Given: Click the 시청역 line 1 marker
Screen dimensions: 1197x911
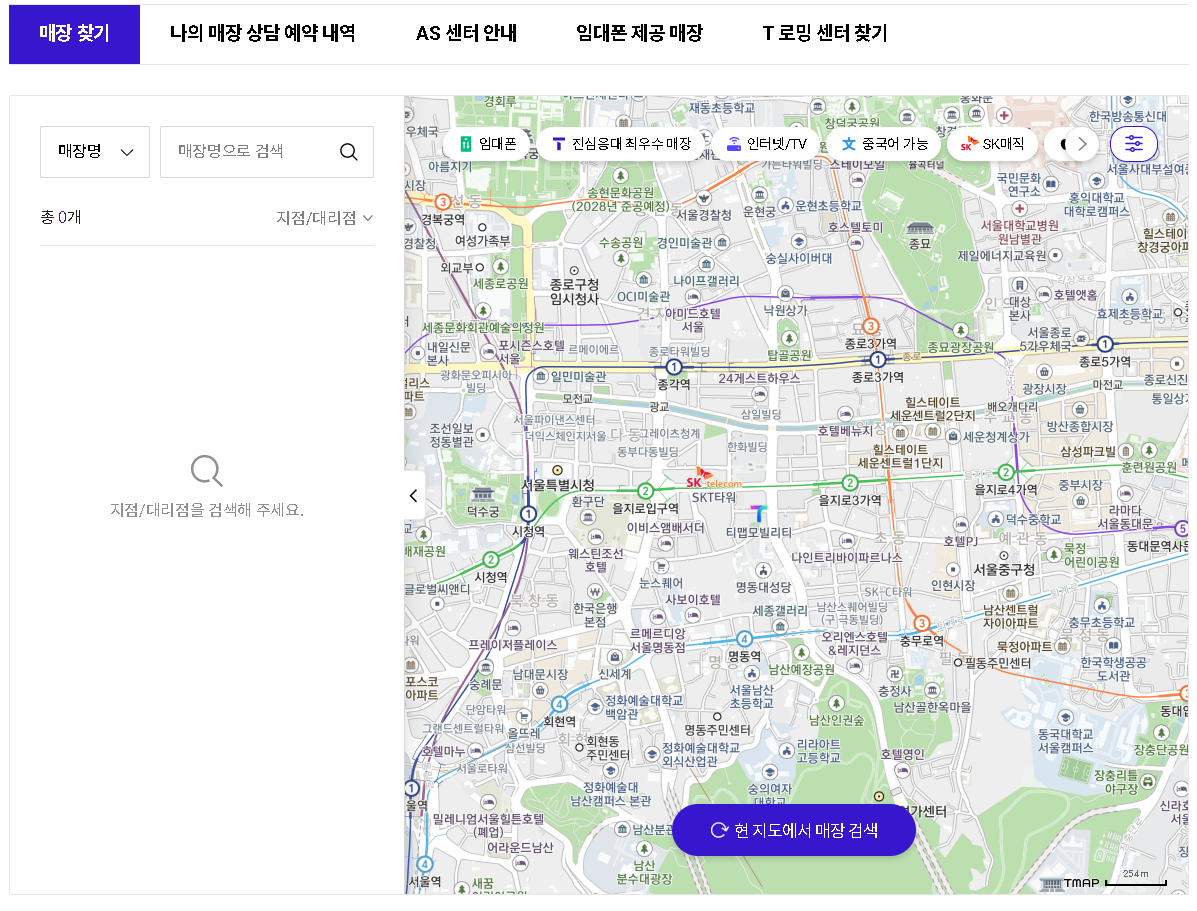Looking at the screenshot, I should click(x=528, y=514).
